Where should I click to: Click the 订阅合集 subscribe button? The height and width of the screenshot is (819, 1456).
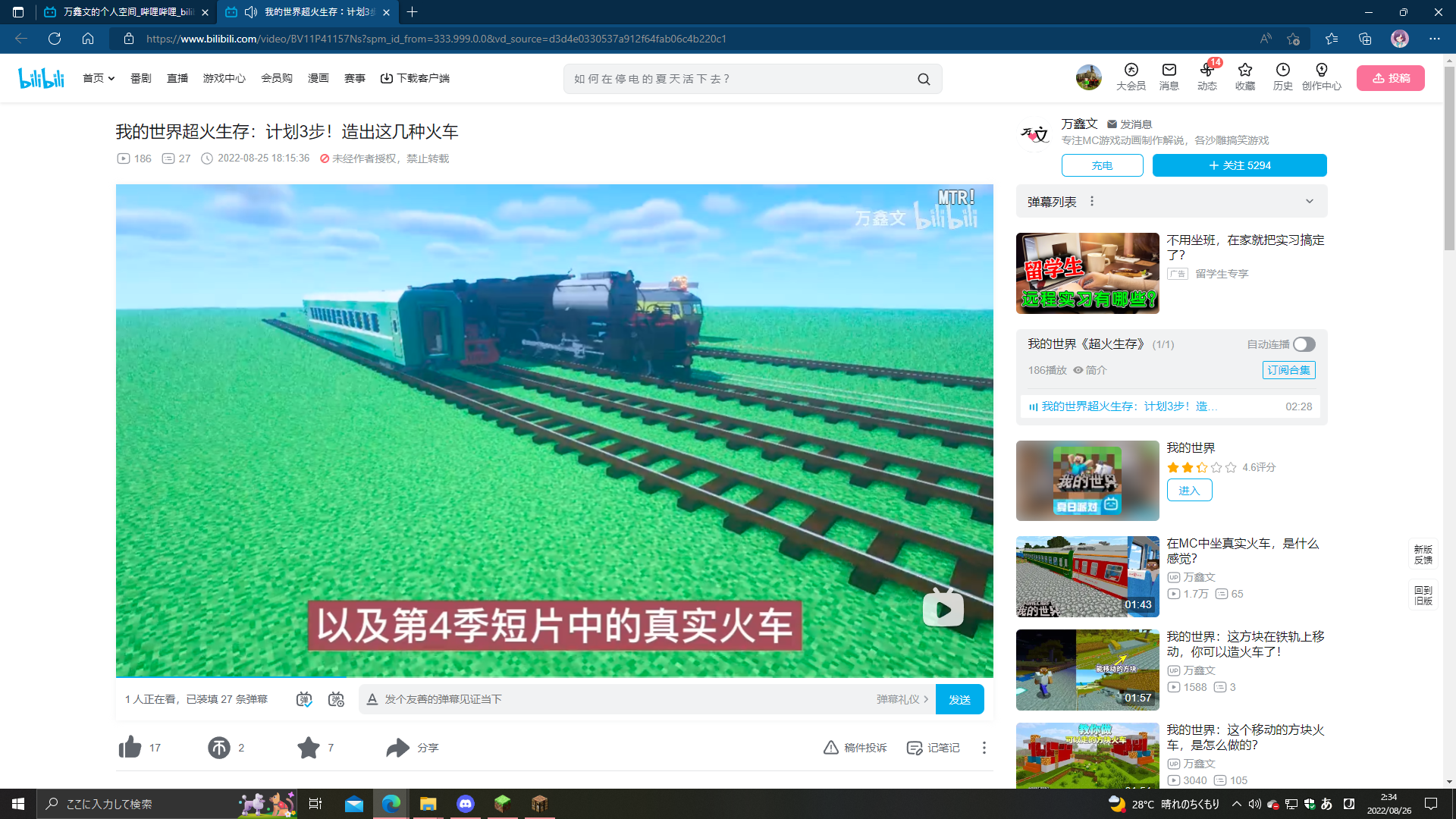(1288, 370)
